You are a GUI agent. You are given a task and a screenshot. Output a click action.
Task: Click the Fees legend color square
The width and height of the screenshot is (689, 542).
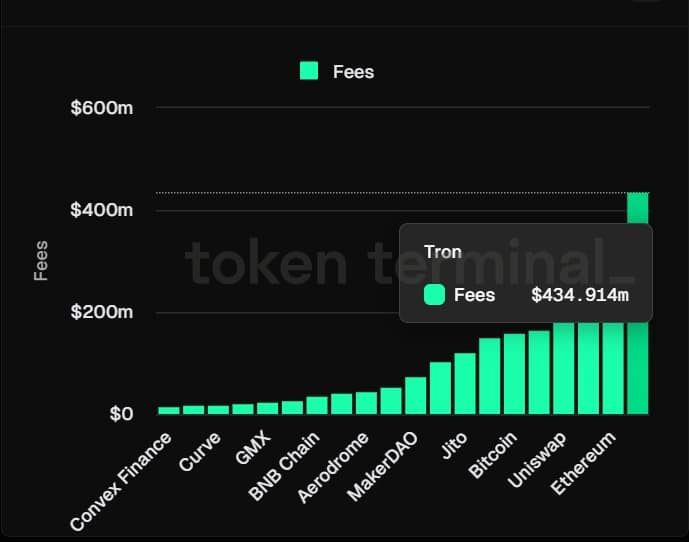(x=309, y=71)
